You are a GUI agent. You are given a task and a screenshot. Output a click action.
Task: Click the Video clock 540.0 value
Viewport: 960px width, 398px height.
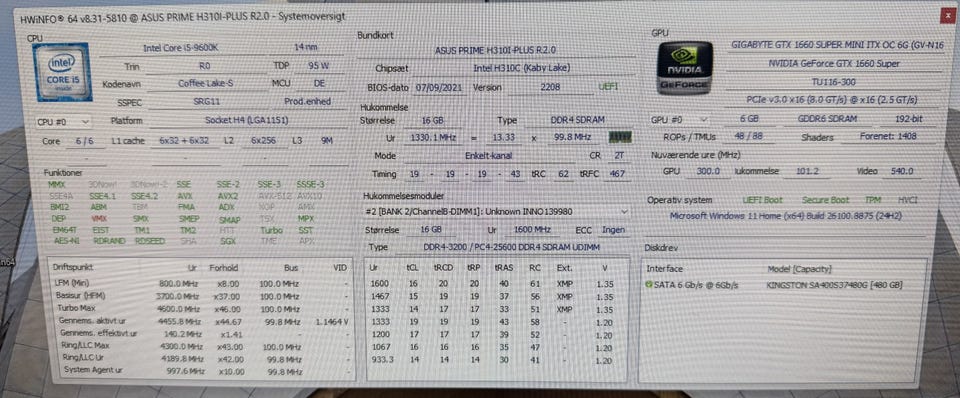tap(901, 171)
